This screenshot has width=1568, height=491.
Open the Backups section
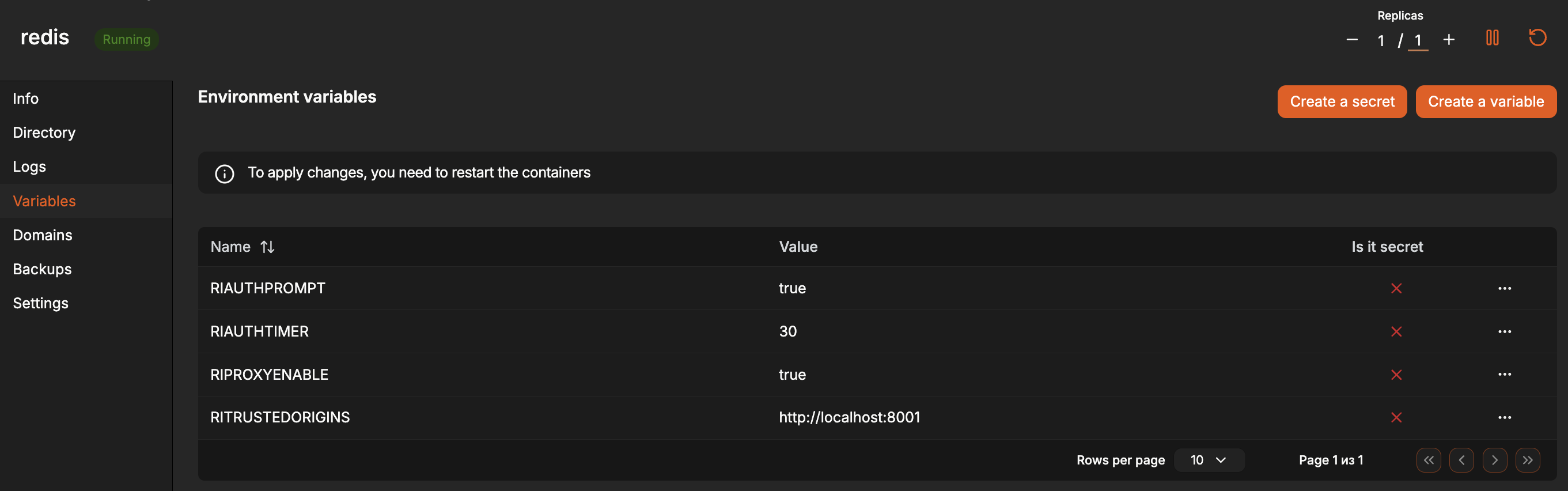(x=86, y=269)
